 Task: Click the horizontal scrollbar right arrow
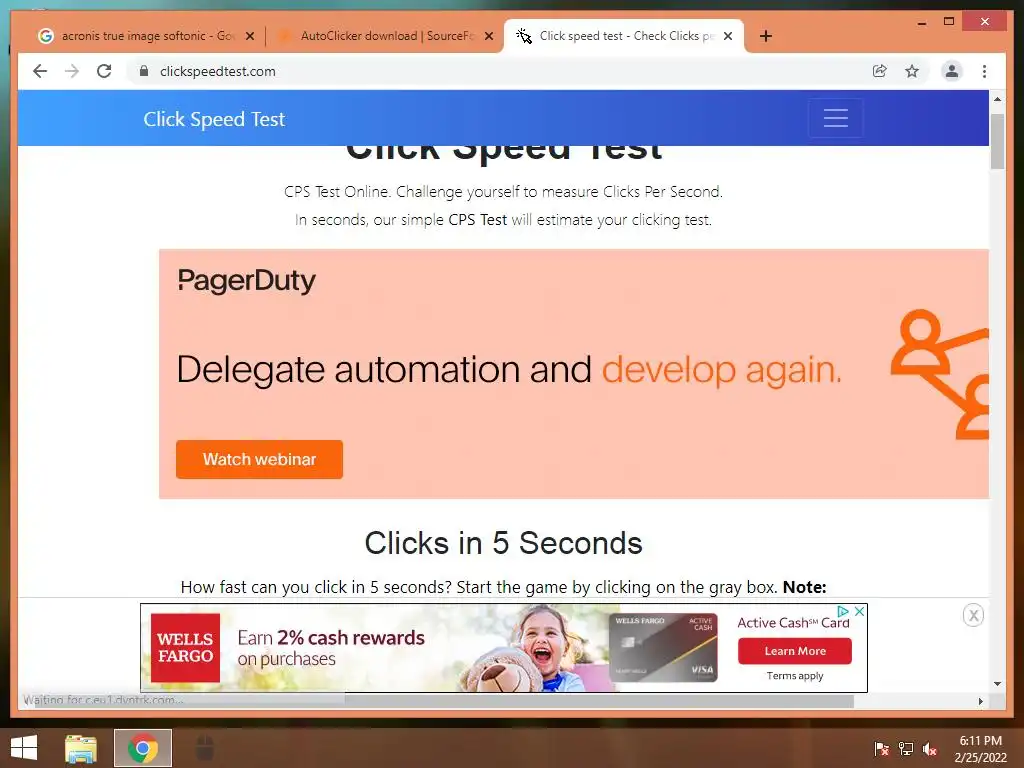point(980,701)
